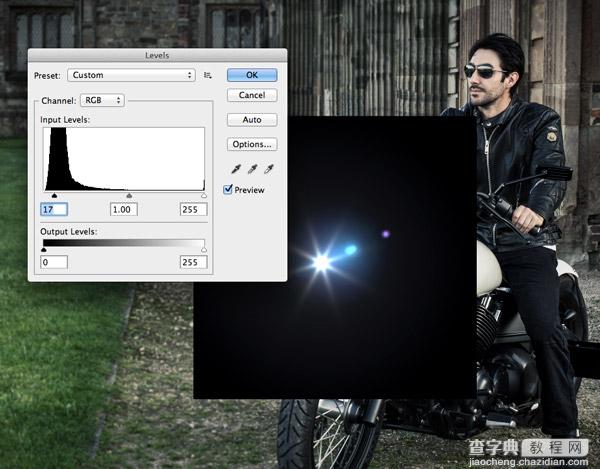Click the Output Levels gradient bar

point(124,243)
